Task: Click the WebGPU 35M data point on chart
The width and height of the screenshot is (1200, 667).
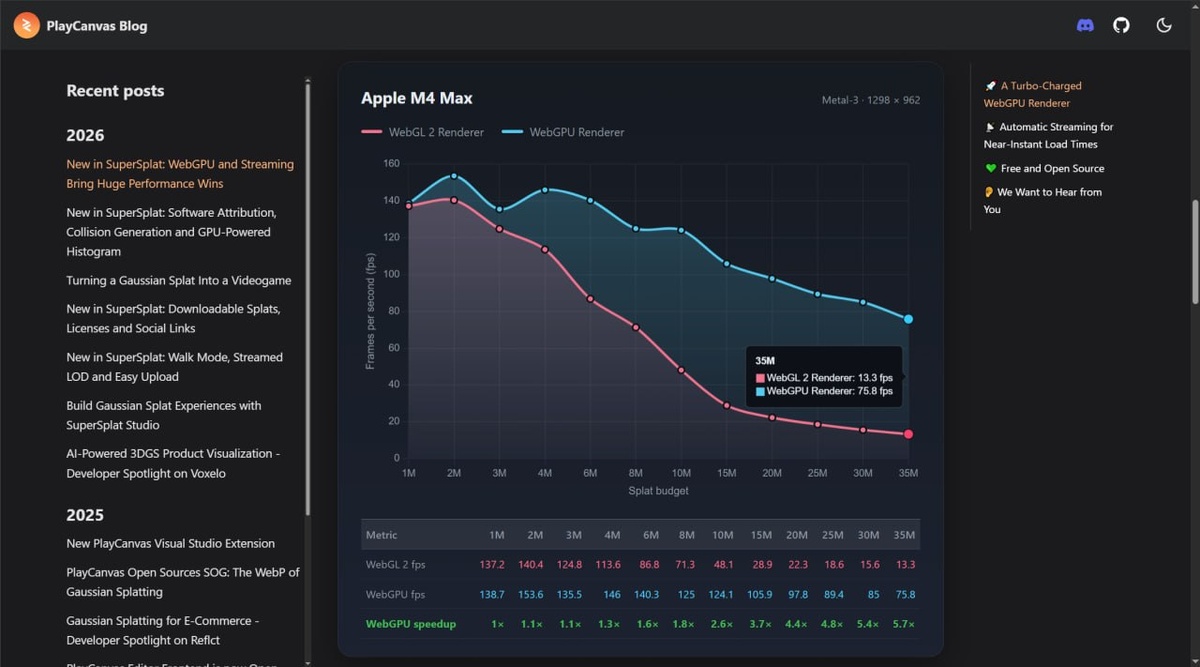Action: 908,319
